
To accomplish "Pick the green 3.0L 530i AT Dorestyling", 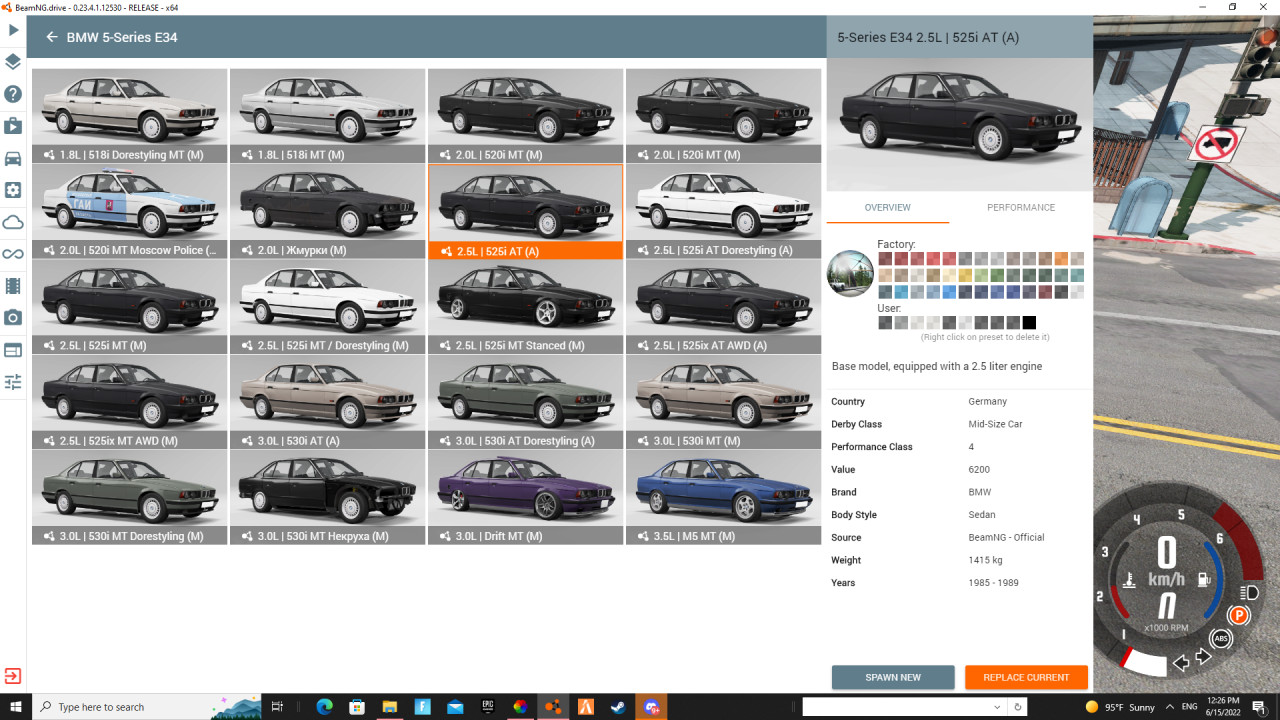I will [526, 401].
